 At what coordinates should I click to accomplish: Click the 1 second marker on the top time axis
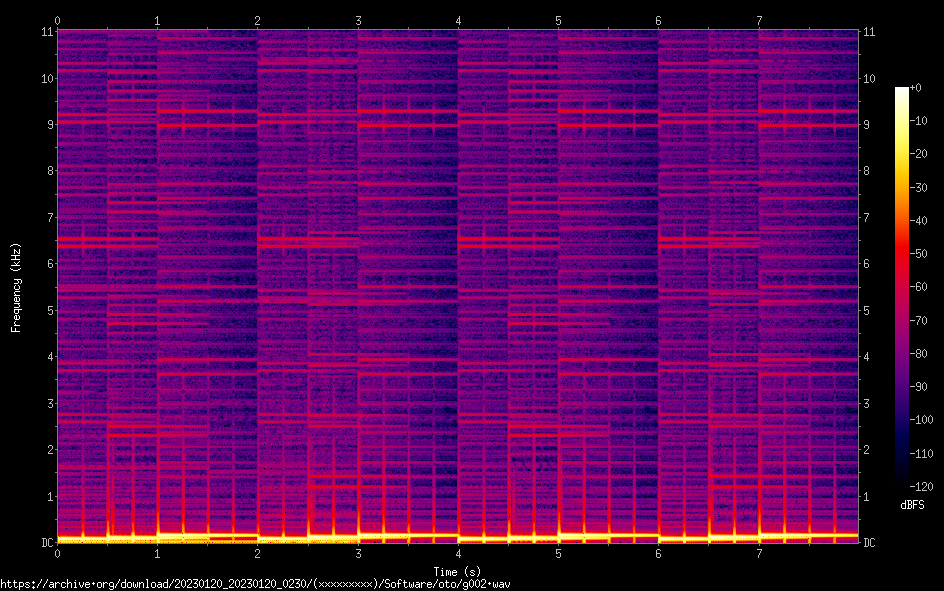[157, 20]
